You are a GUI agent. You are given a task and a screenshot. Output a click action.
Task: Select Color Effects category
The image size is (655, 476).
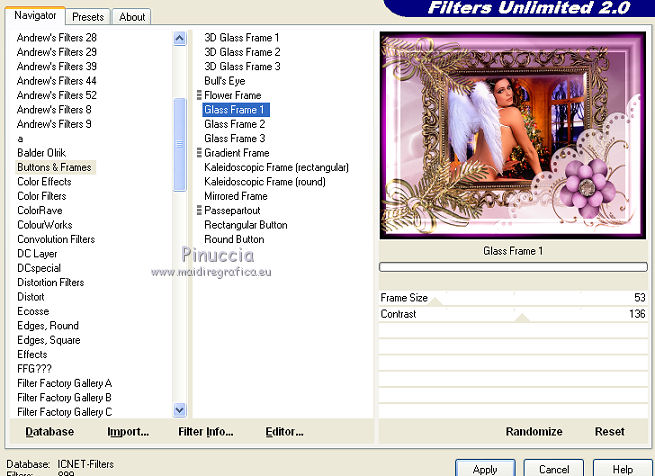(44, 181)
